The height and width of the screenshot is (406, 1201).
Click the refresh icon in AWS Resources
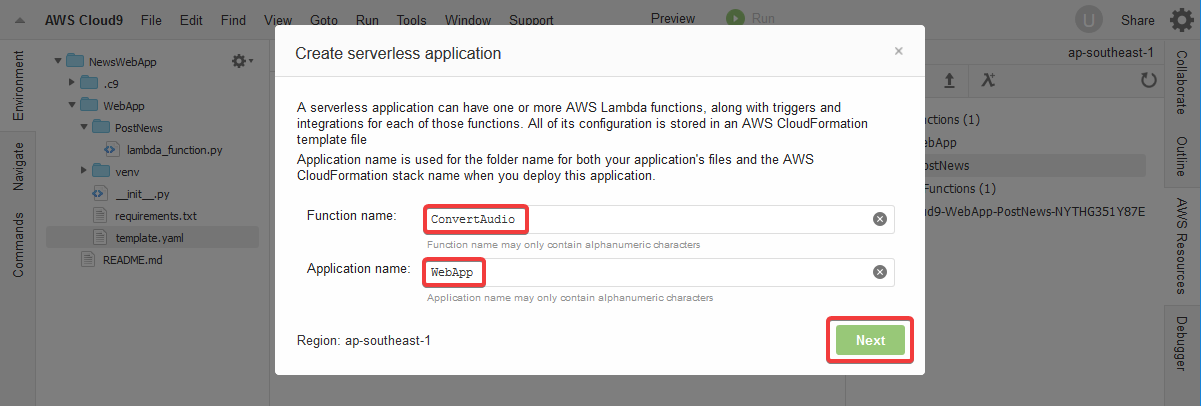(x=1148, y=81)
